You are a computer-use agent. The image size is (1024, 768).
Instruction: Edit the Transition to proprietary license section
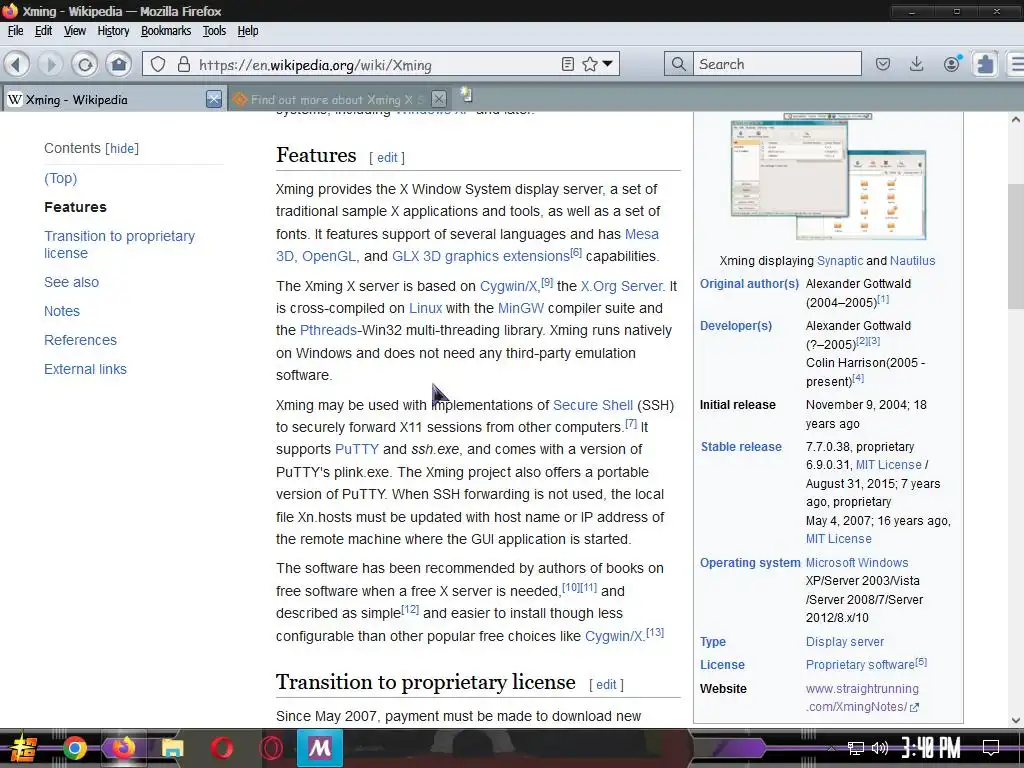pos(606,684)
